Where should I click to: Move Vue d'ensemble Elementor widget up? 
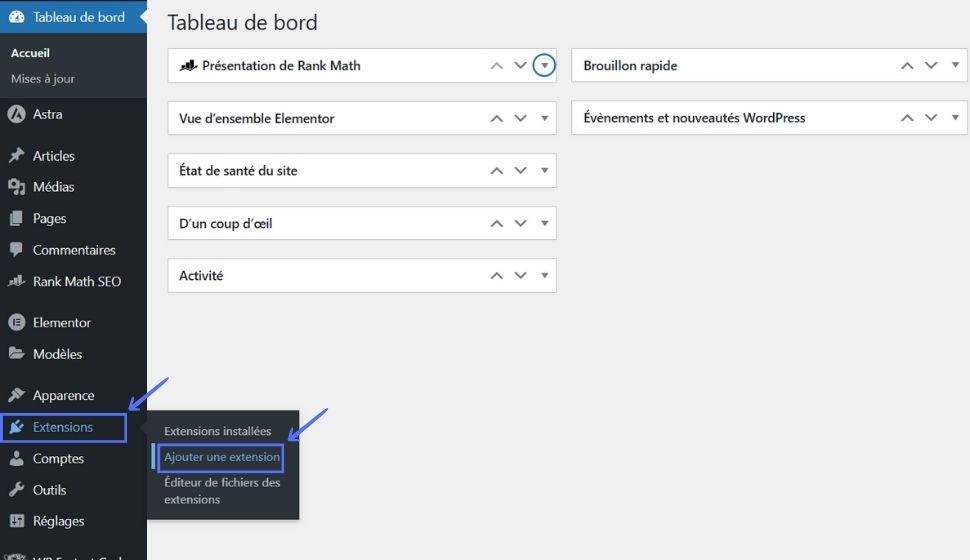coord(497,118)
